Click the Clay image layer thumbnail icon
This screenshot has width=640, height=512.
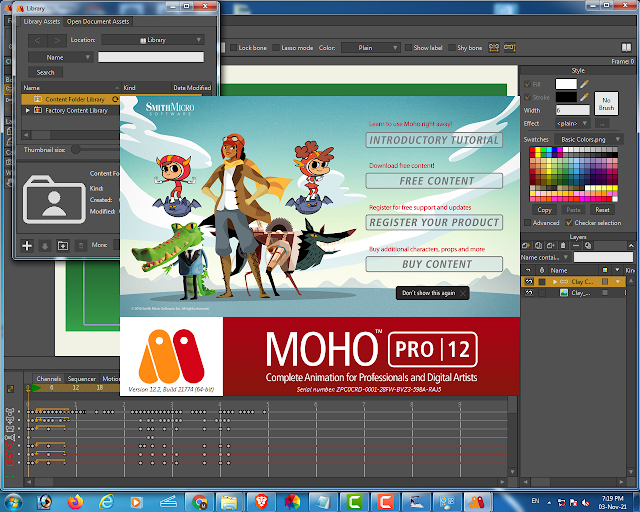pos(564,292)
